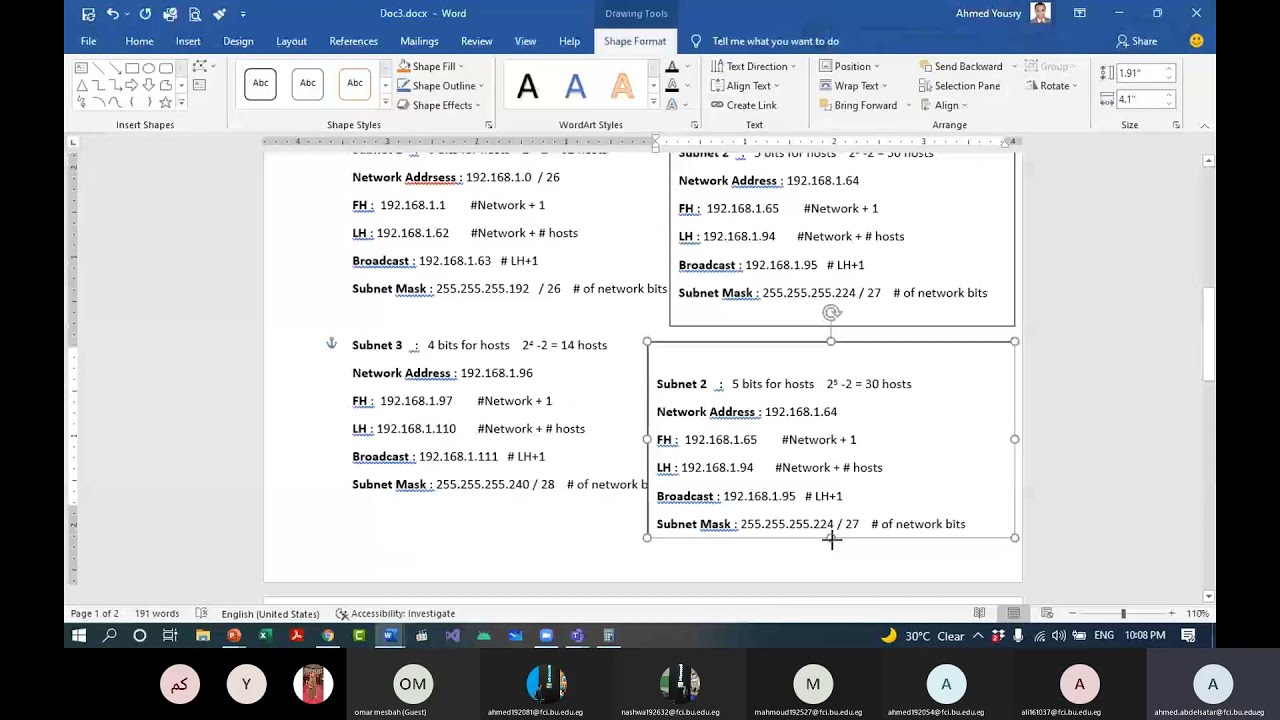Switch to the Home tab
The height and width of the screenshot is (720, 1280).
point(139,41)
